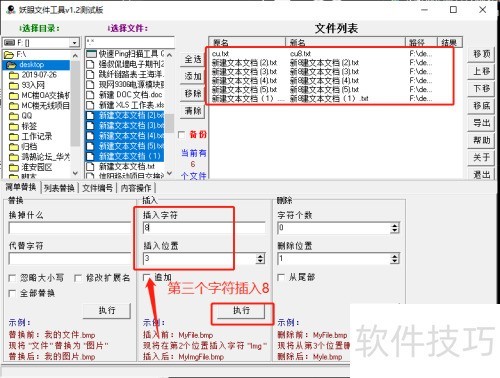
Task: Click the 下移 move-down button
Action: point(482,88)
